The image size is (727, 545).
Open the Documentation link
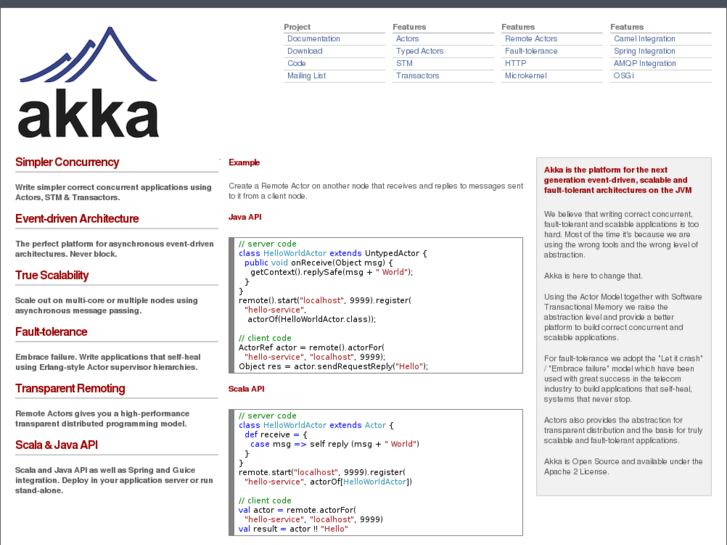click(x=313, y=39)
